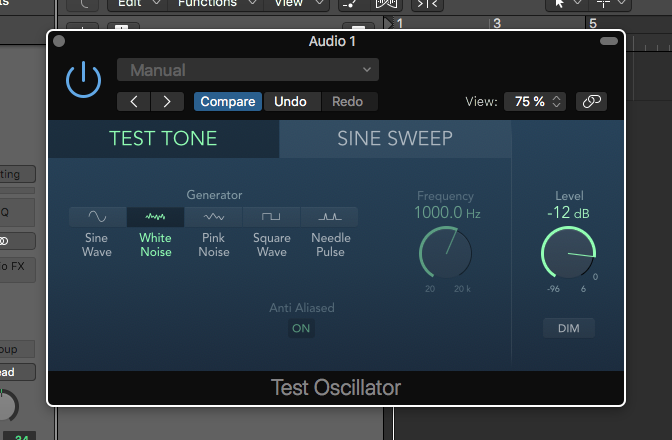Toggle the plug-in power bypass button
Image resolution: width=672 pixels, height=440 pixels.
coord(83,80)
